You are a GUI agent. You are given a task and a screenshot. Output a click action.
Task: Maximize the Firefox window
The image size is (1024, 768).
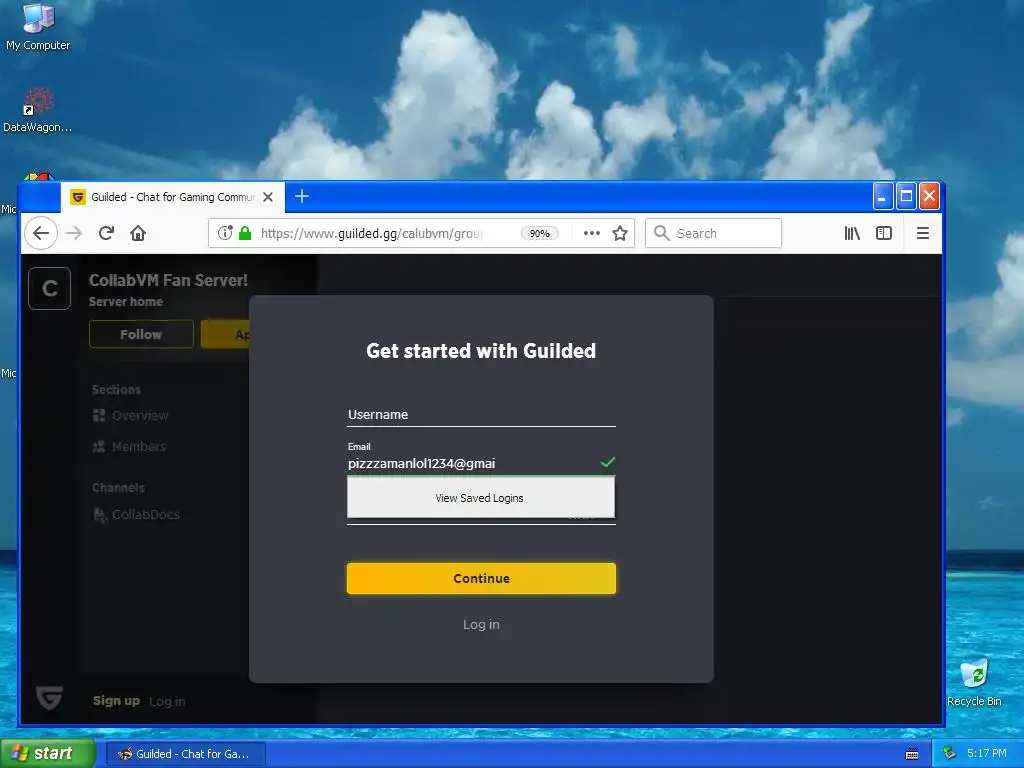click(x=906, y=196)
